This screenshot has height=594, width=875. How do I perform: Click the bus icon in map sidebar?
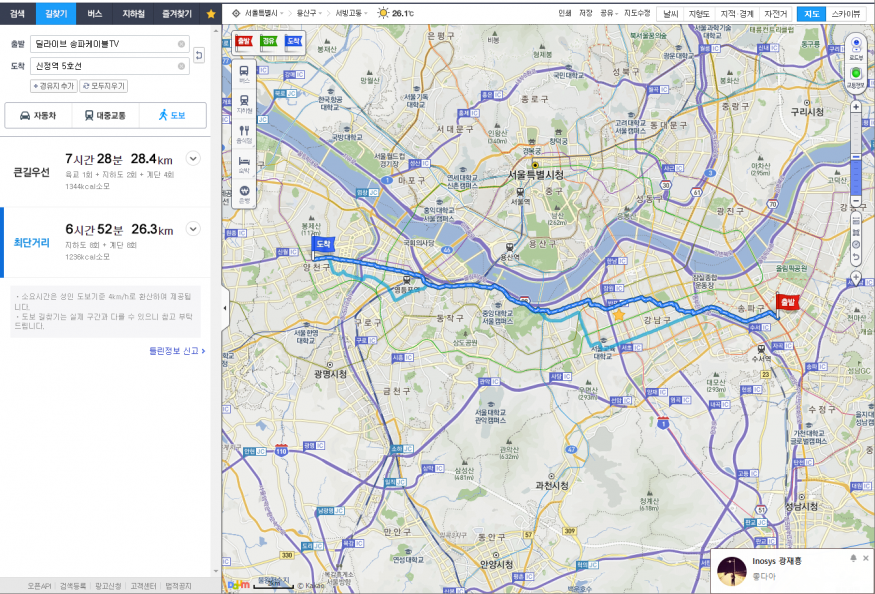244,72
